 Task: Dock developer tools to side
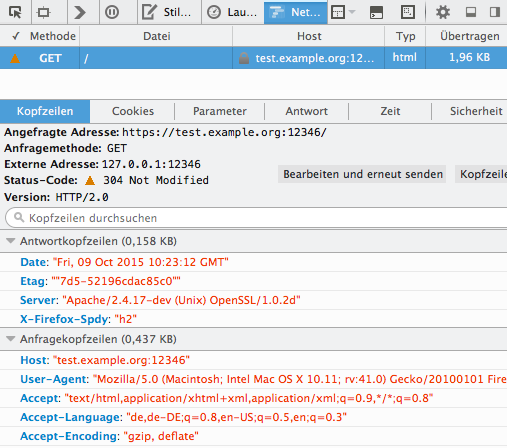coord(495,12)
